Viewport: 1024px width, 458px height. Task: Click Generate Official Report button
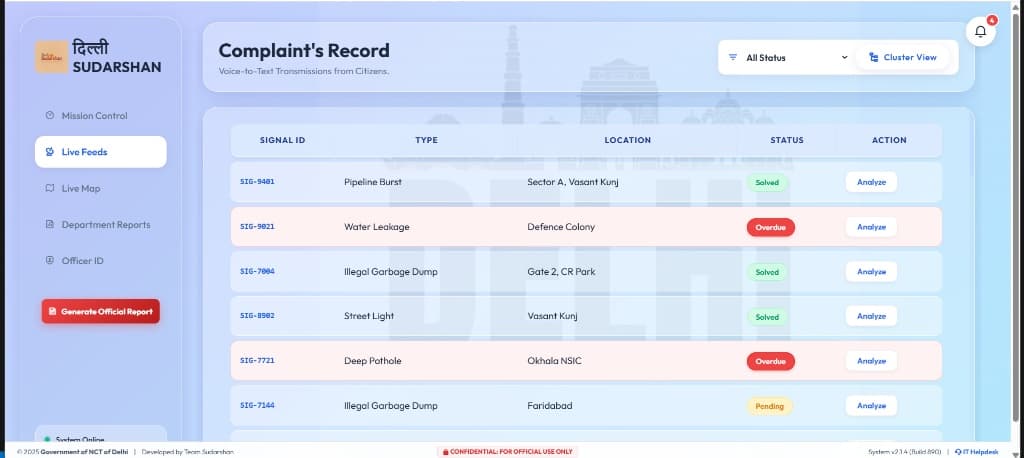coord(101,312)
